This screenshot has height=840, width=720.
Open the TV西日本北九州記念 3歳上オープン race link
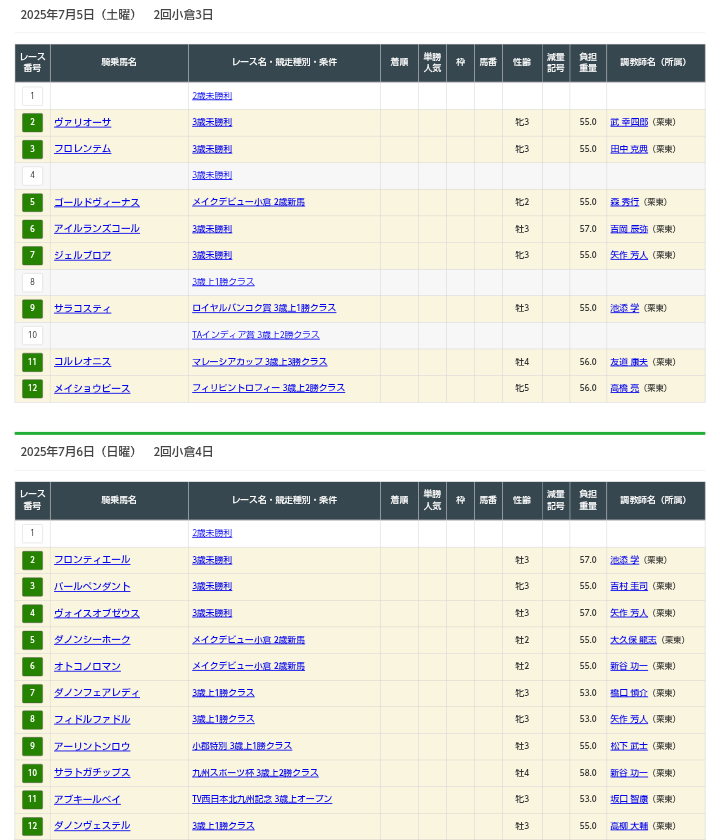coord(262,799)
